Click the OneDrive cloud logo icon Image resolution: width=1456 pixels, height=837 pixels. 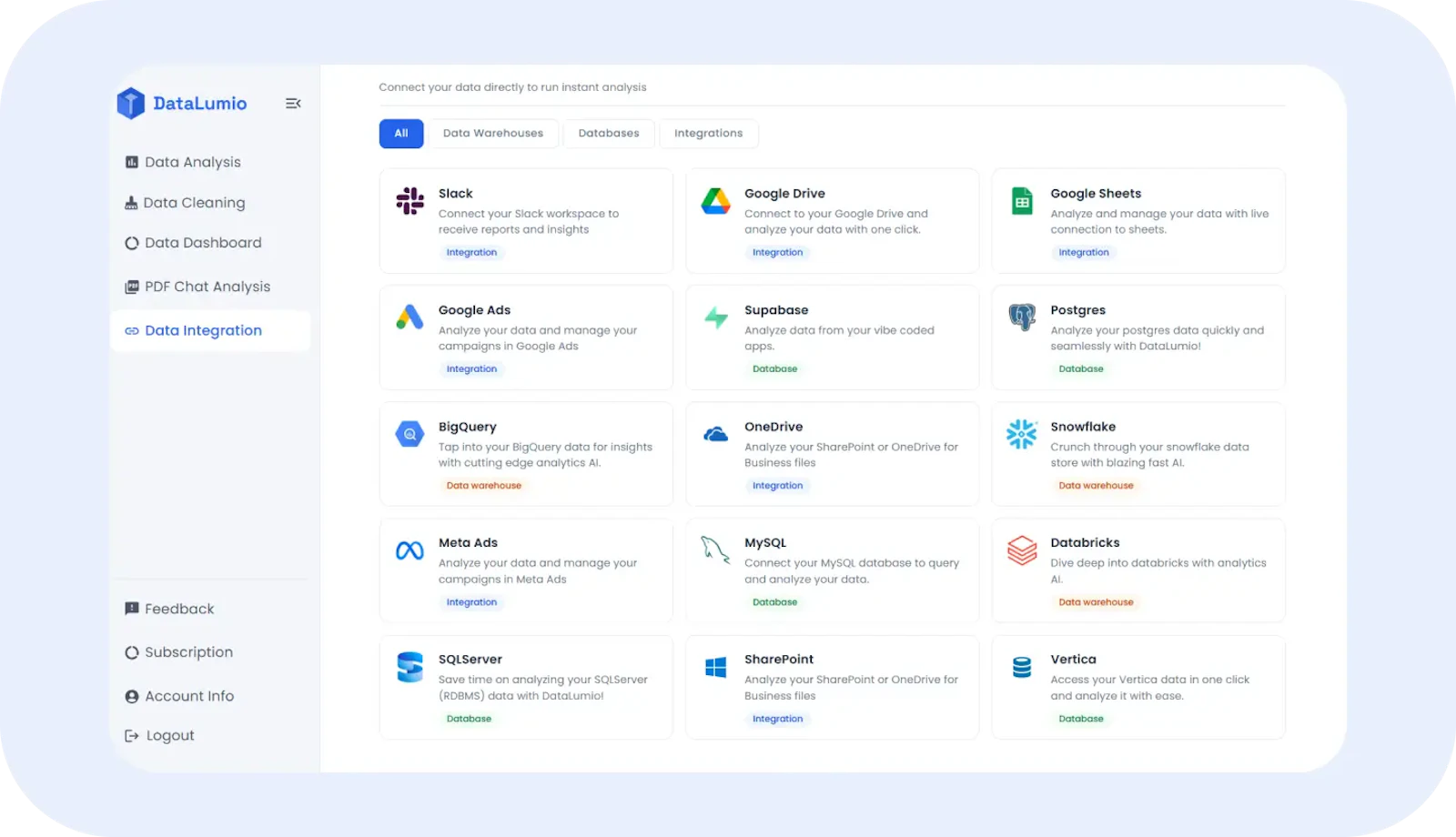716,434
